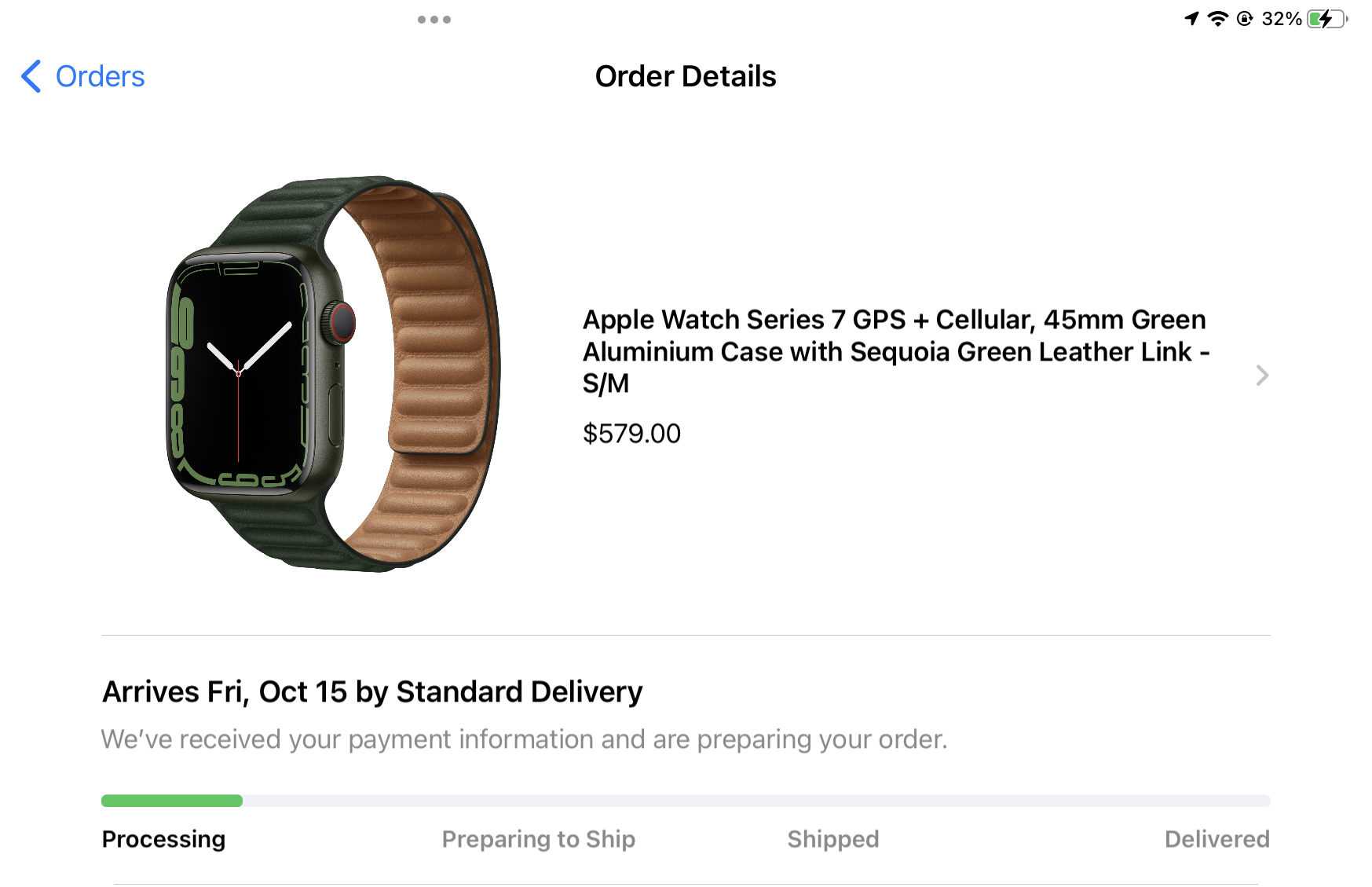Tap the charging battery icon
The width and height of the screenshot is (1372, 887).
point(1326,18)
